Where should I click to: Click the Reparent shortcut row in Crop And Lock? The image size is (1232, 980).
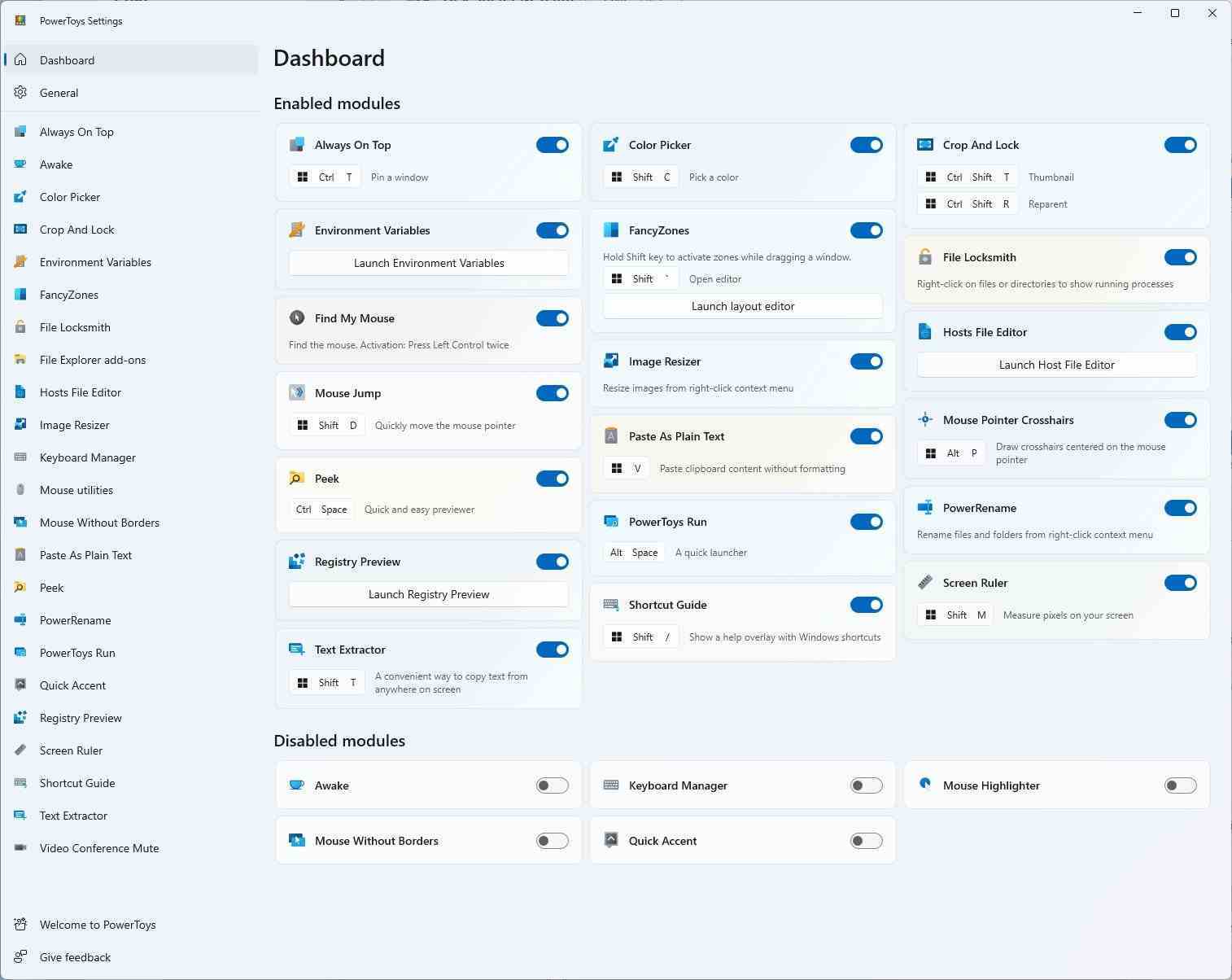point(994,204)
